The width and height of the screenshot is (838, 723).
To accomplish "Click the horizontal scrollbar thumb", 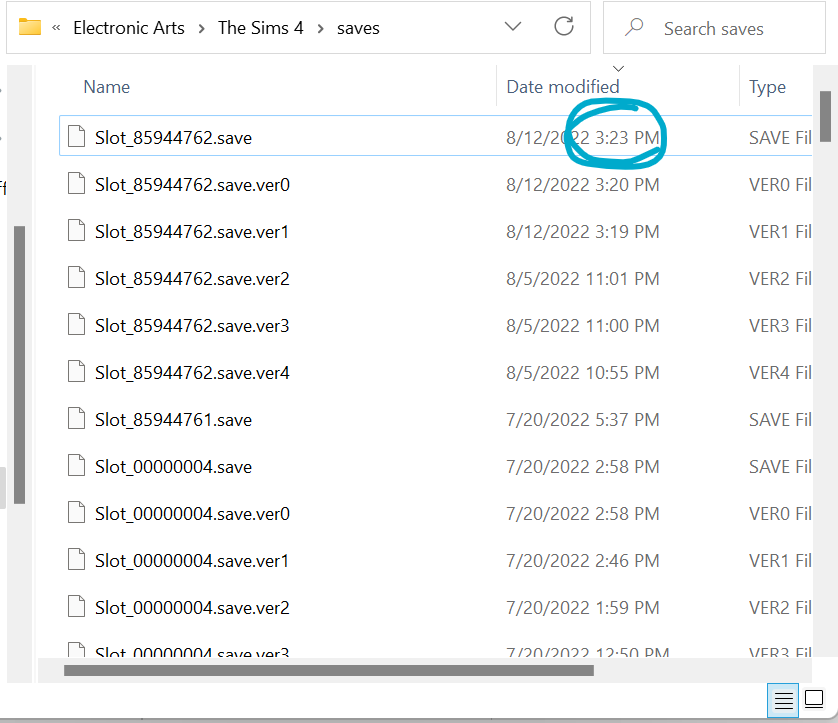I will (x=329, y=670).
